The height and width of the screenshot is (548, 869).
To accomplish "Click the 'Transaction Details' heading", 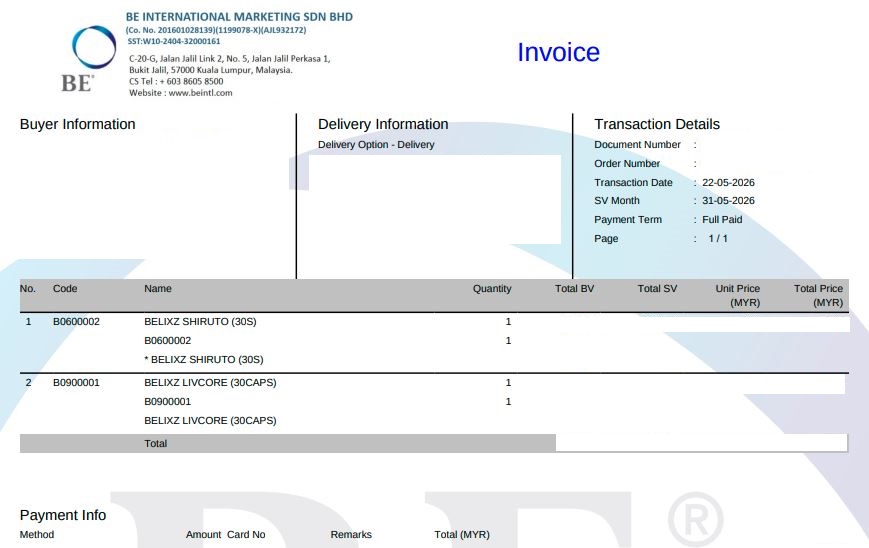I will [657, 124].
